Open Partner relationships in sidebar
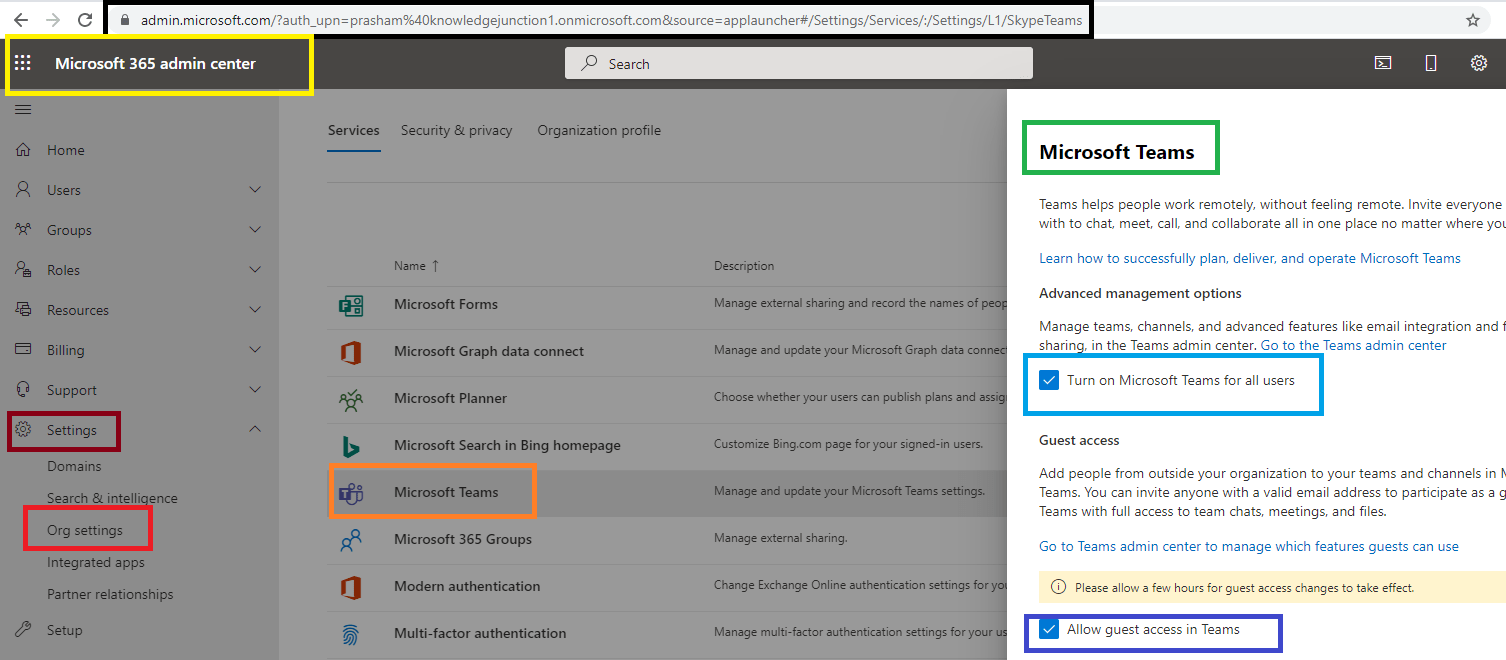Image resolution: width=1506 pixels, height=660 pixels. pyautogui.click(x=110, y=594)
